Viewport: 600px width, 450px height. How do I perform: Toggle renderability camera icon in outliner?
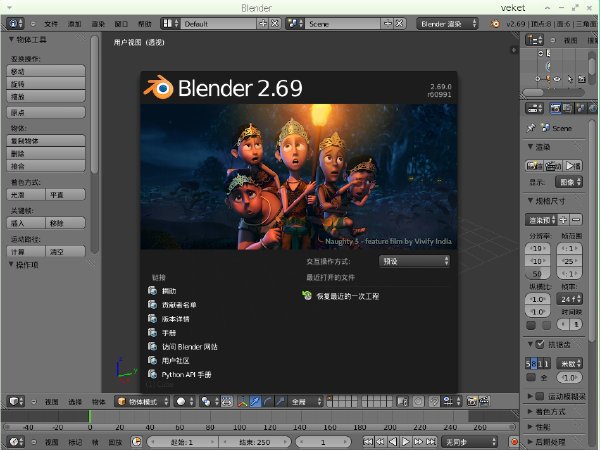pos(582,79)
